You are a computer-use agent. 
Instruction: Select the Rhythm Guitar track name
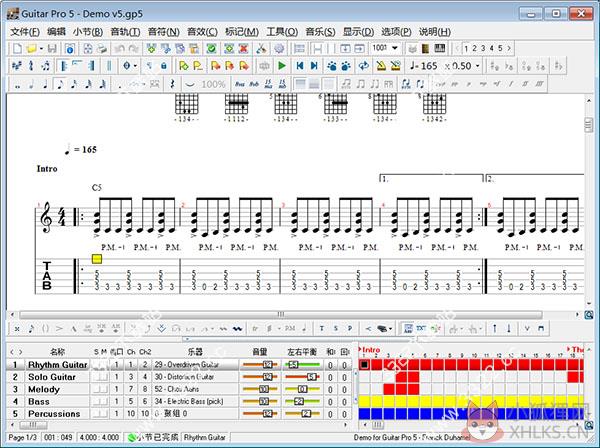click(57, 365)
